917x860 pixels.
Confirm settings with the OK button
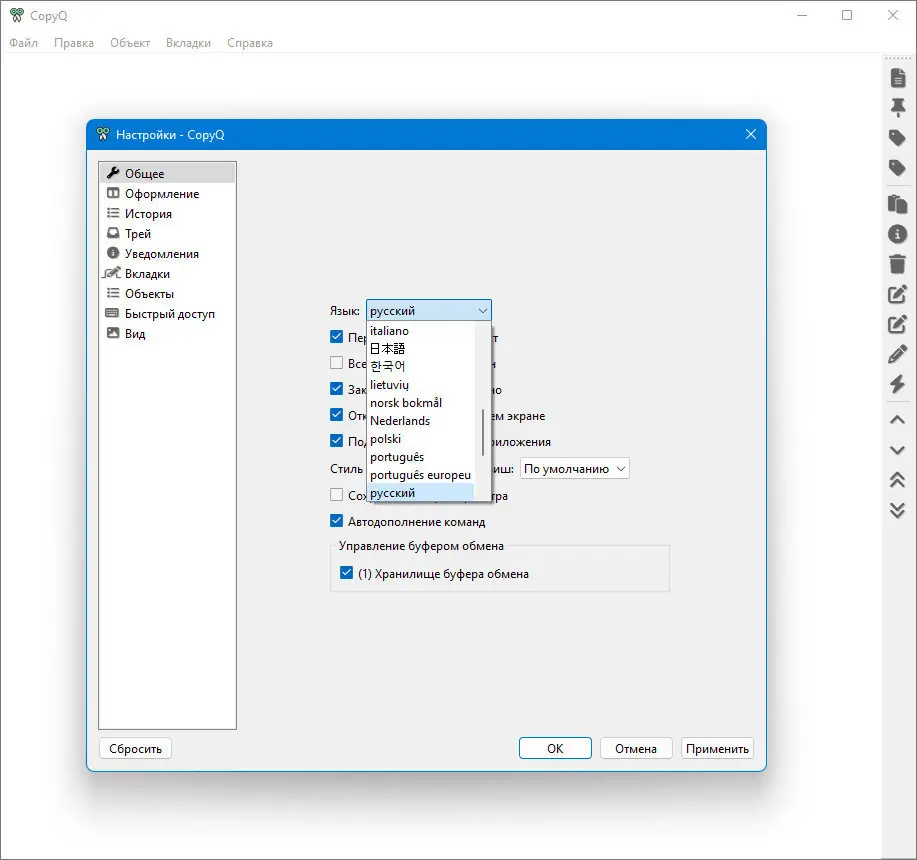click(x=555, y=748)
